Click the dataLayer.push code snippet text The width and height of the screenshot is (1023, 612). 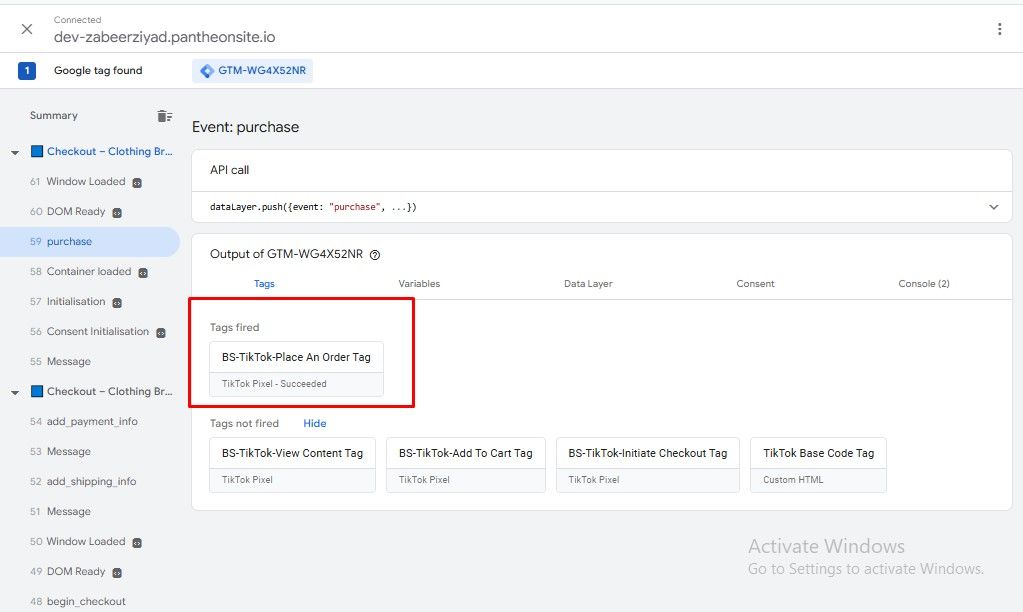[313, 207]
